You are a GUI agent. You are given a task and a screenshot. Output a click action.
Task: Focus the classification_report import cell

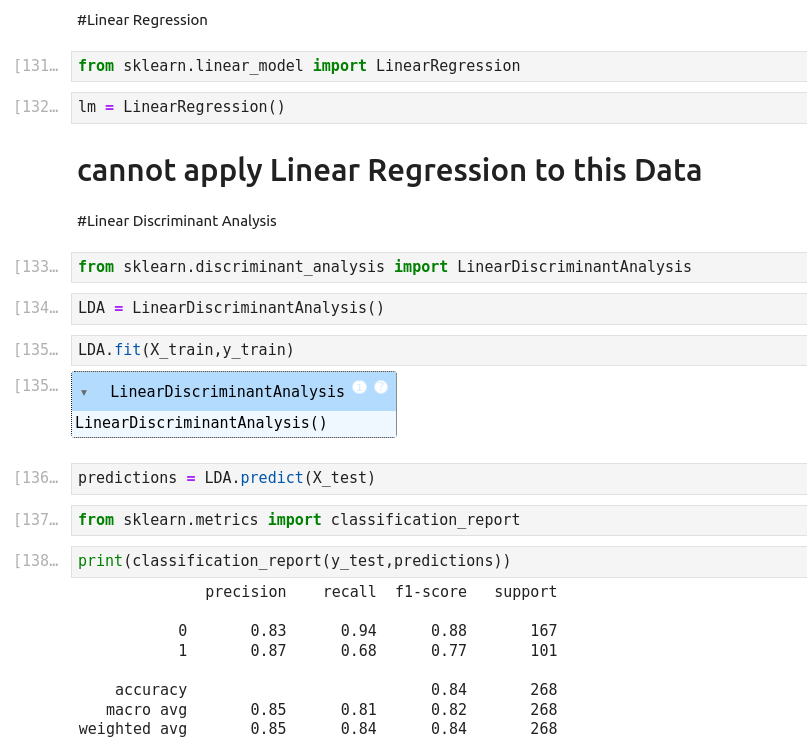click(x=438, y=520)
